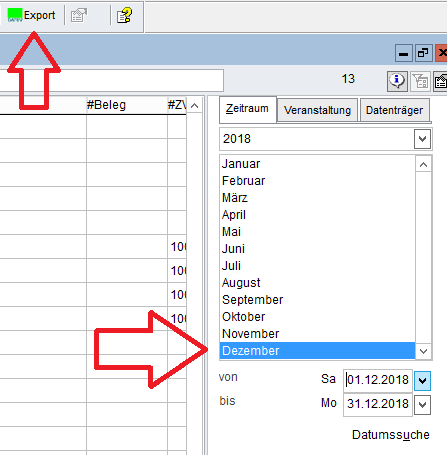Click the green Export icon

(x=15, y=15)
